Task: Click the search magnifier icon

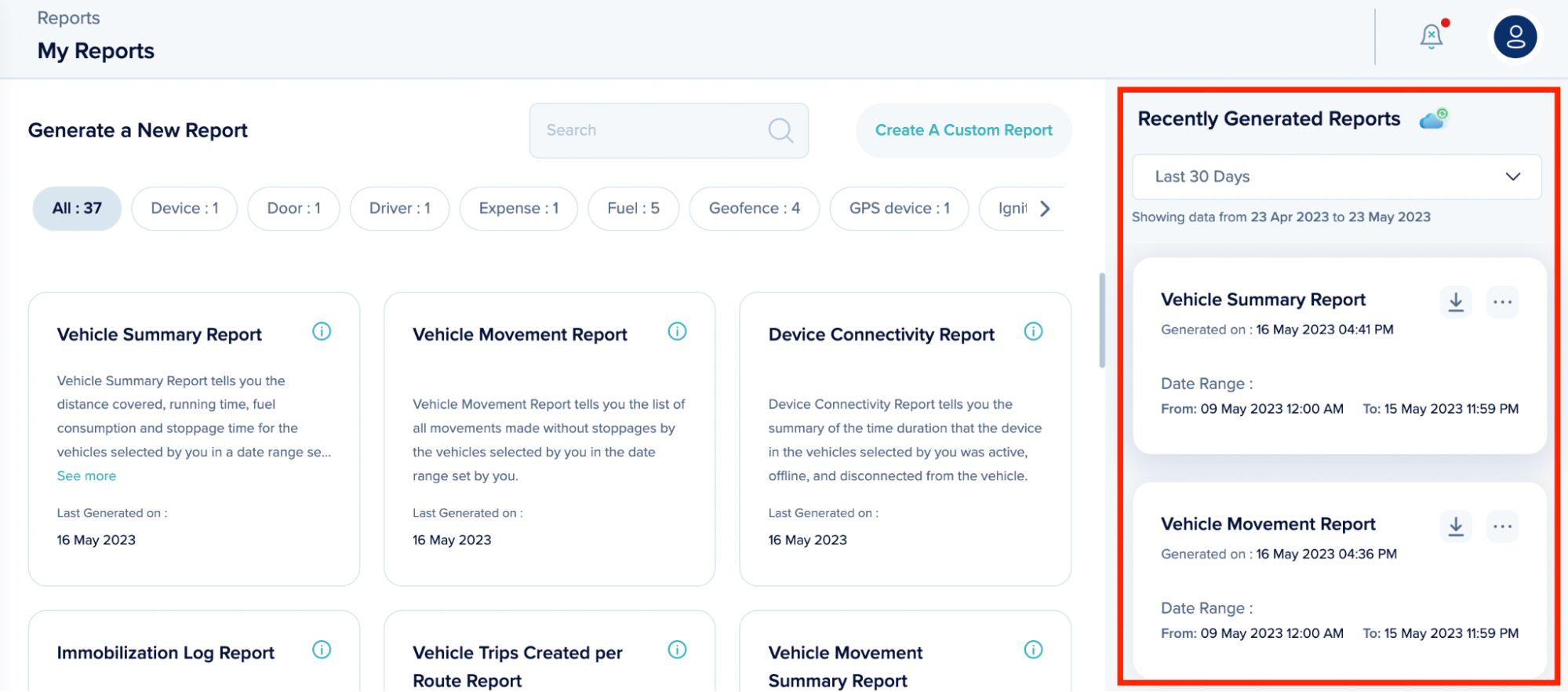Action: click(780, 130)
